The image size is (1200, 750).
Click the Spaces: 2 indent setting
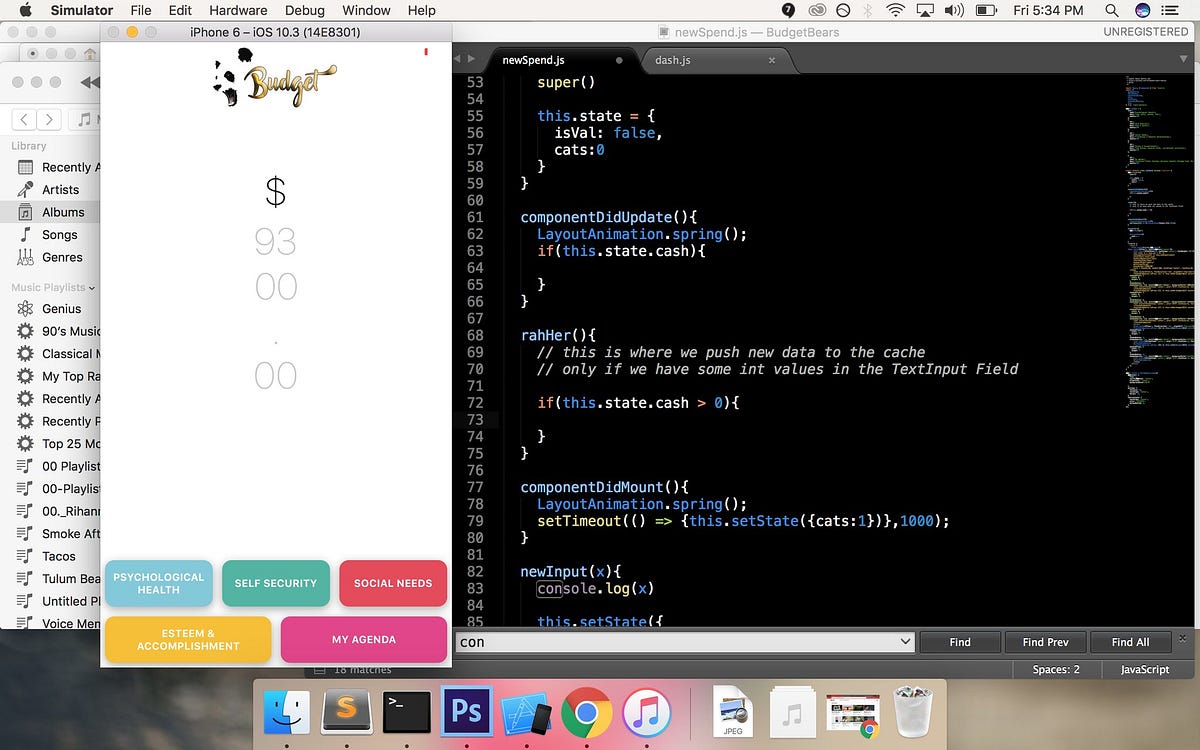(x=1056, y=669)
